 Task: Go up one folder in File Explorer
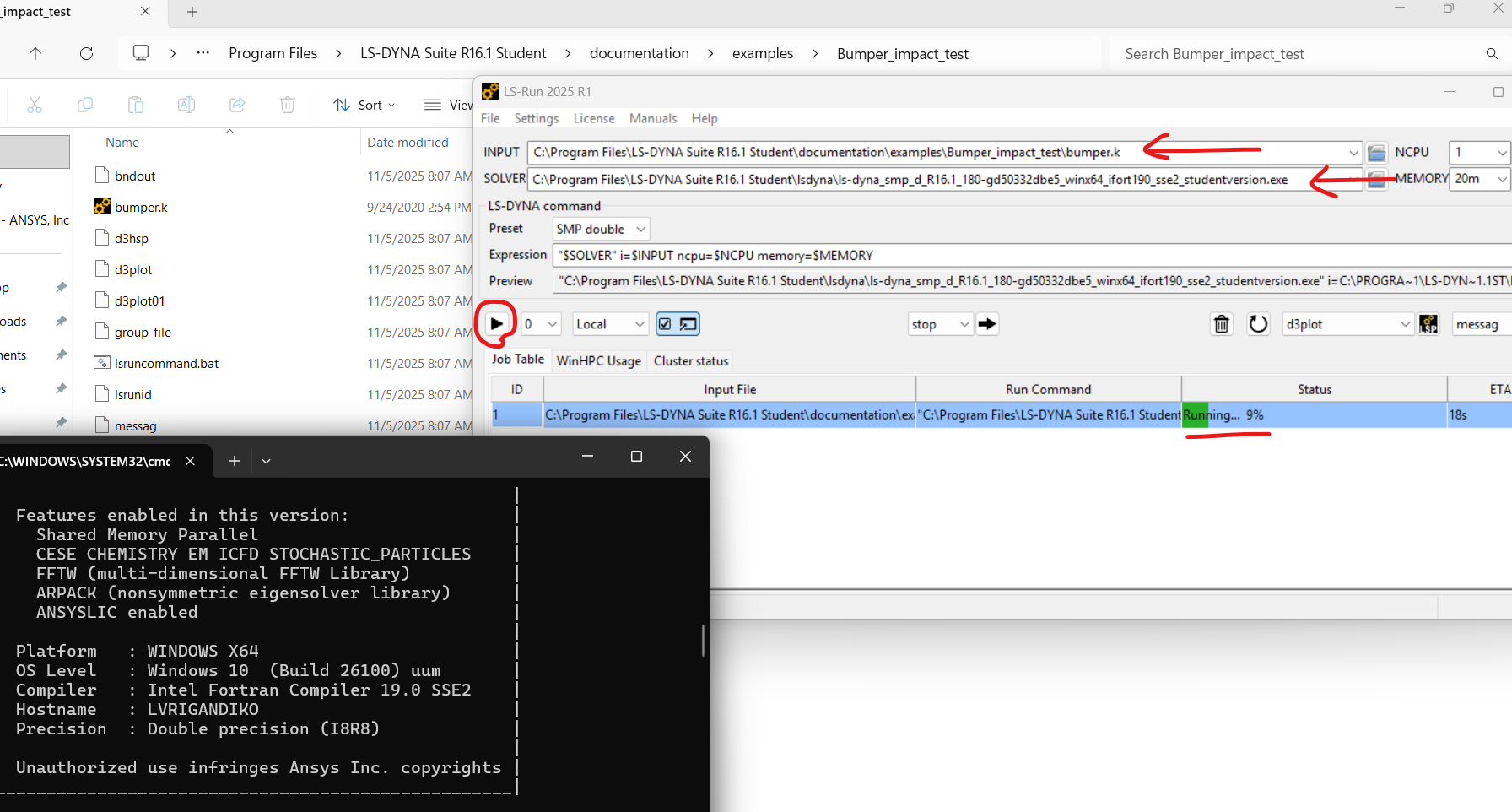35,53
